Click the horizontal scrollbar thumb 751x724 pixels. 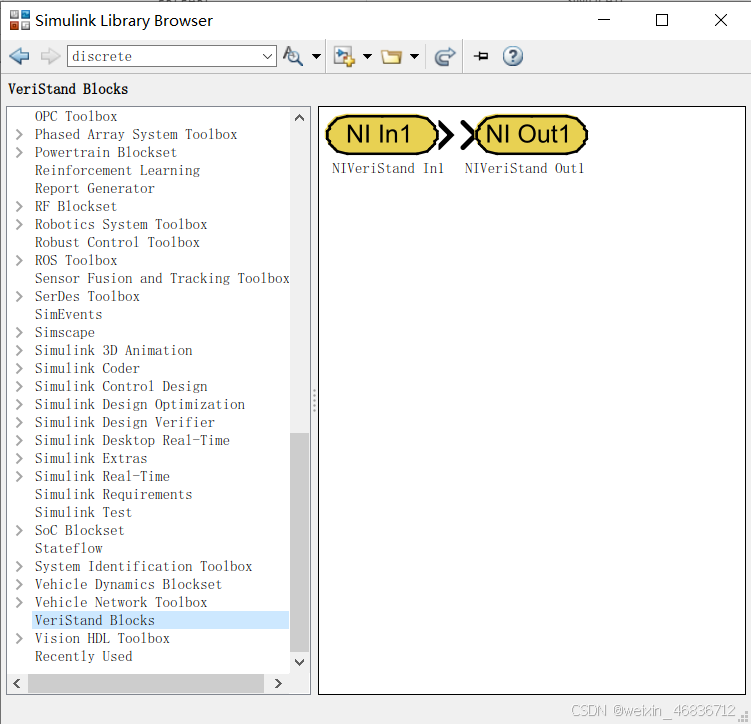click(146, 683)
